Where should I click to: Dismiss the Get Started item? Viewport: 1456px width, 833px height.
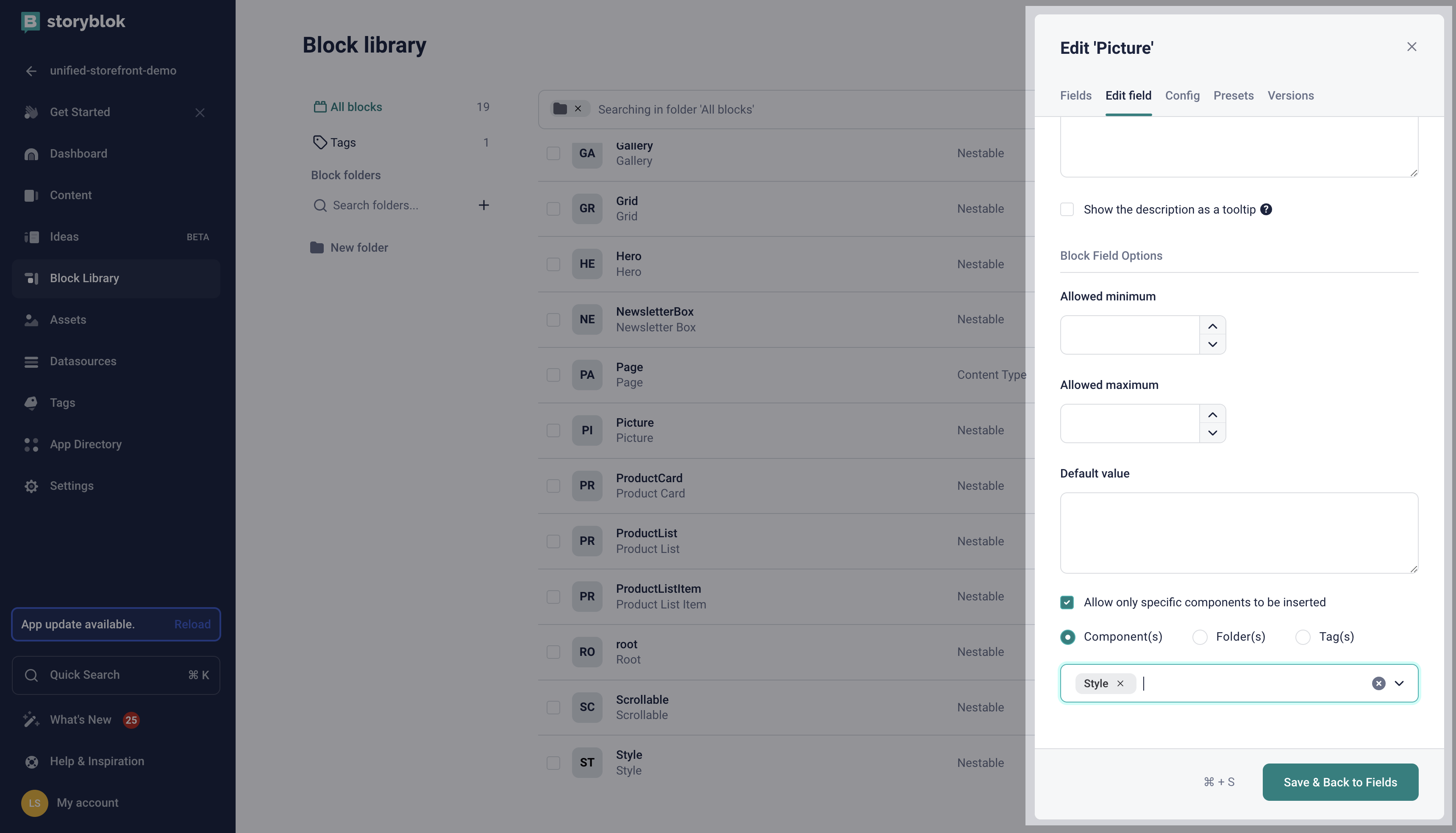click(x=200, y=113)
